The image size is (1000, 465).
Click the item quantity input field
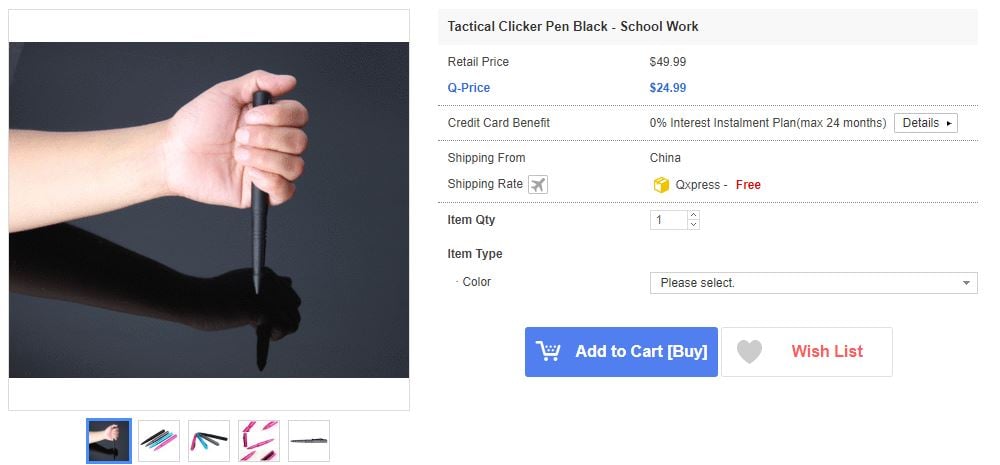[668, 220]
